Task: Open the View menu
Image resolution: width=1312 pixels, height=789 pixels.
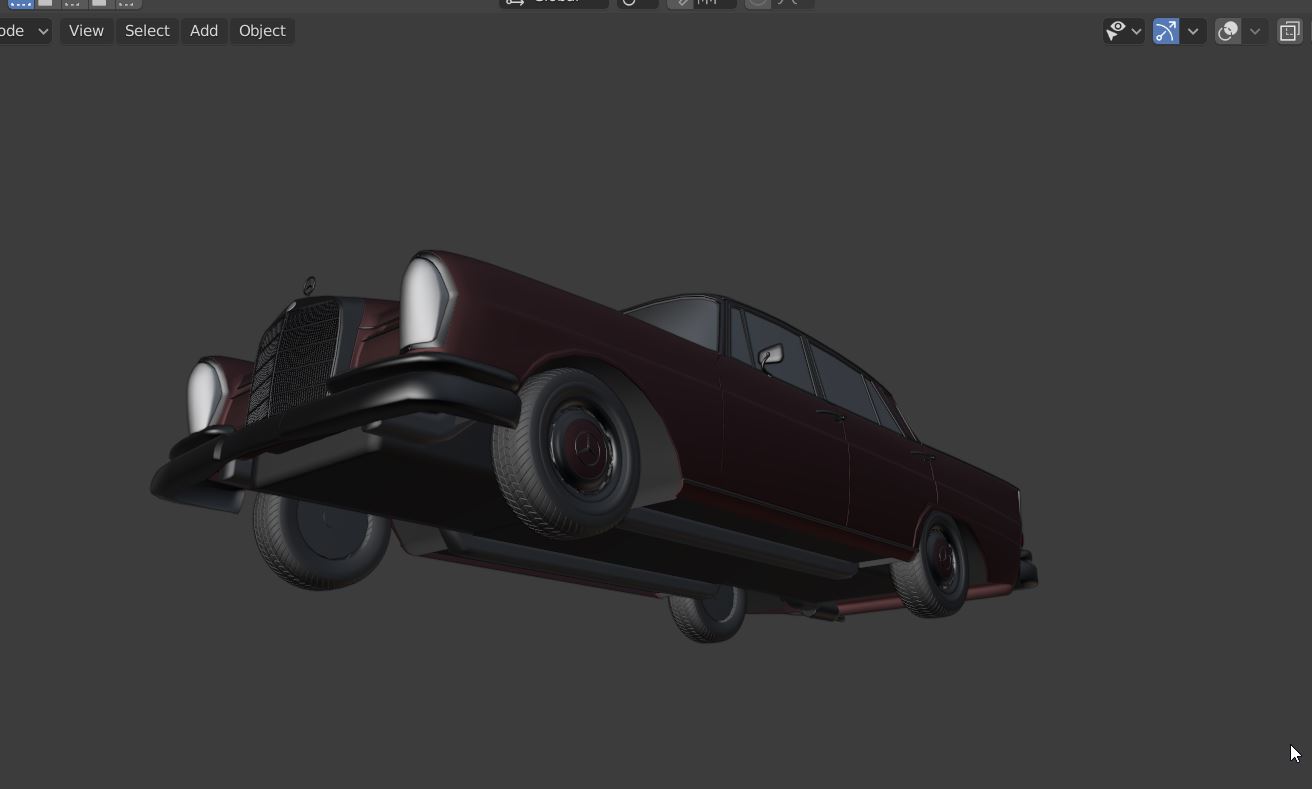Action: point(86,31)
